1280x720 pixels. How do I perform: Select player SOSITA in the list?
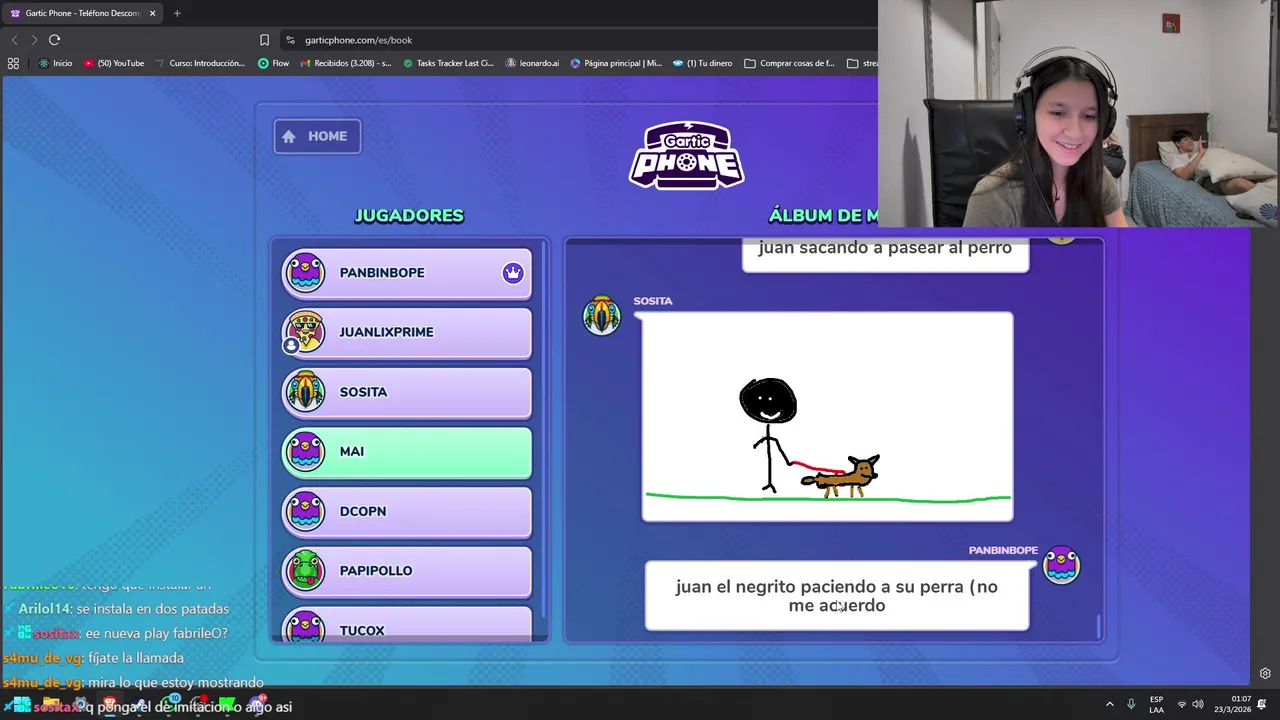[407, 392]
